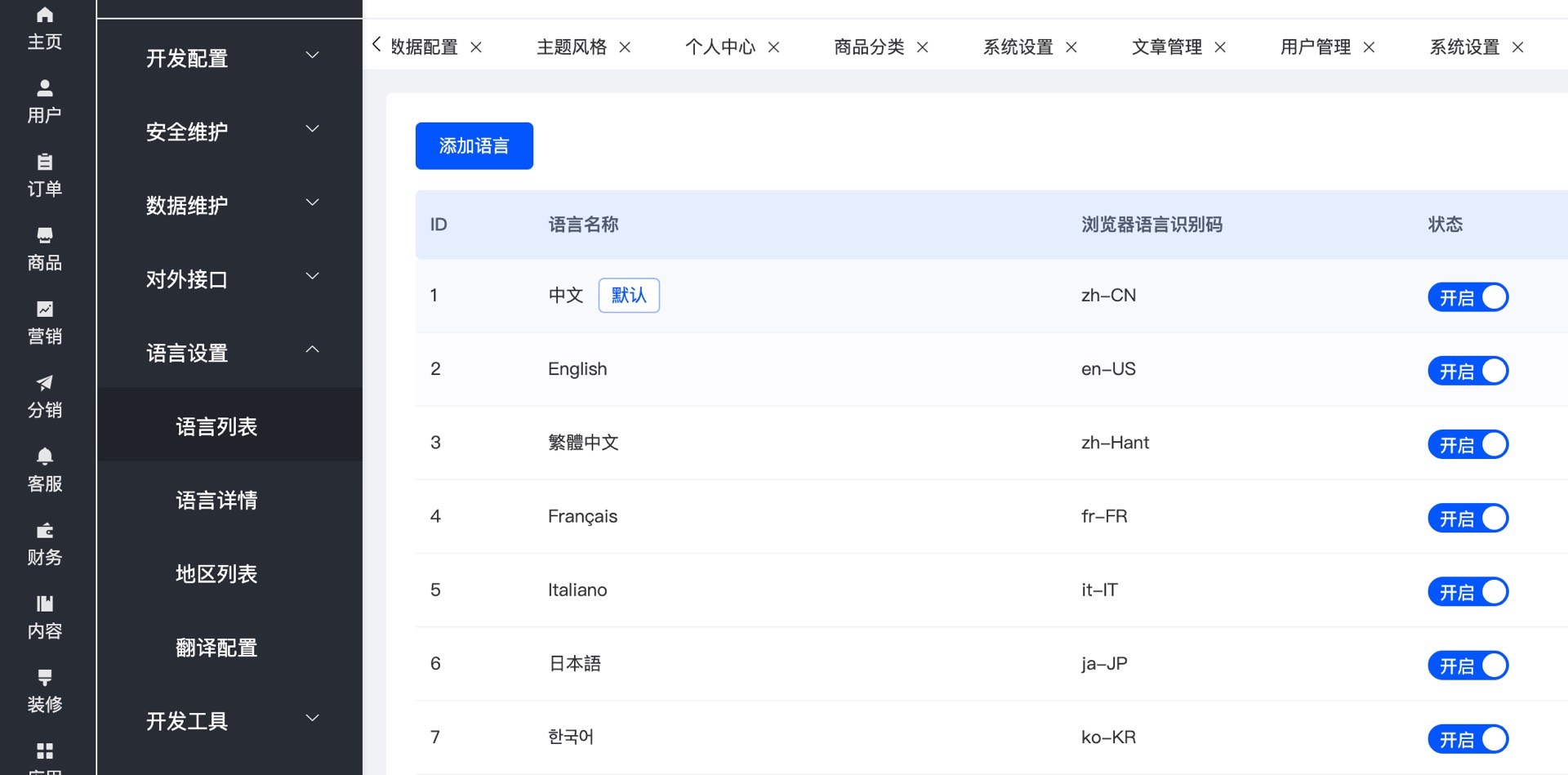Open the 客服 customer service bell icon

click(45, 457)
